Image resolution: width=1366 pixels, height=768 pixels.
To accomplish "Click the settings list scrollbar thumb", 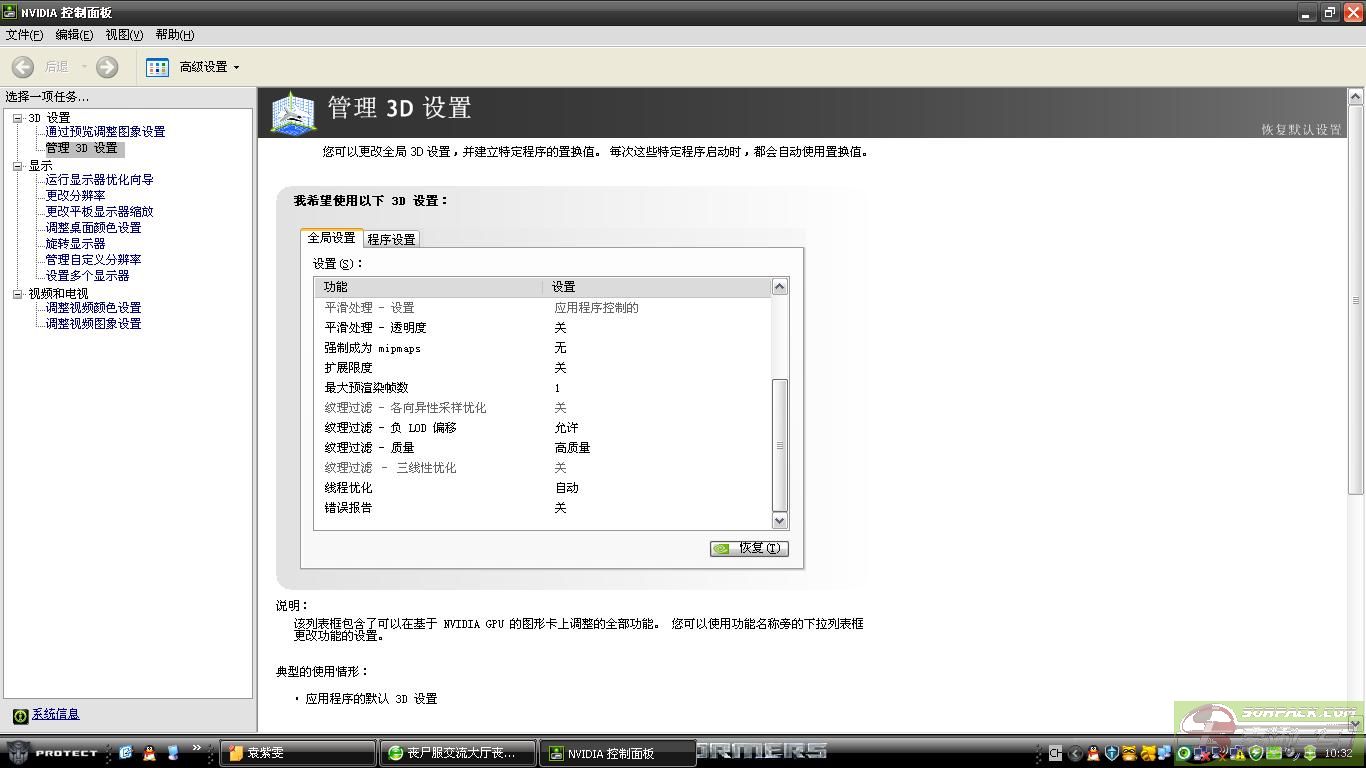I will (780, 446).
